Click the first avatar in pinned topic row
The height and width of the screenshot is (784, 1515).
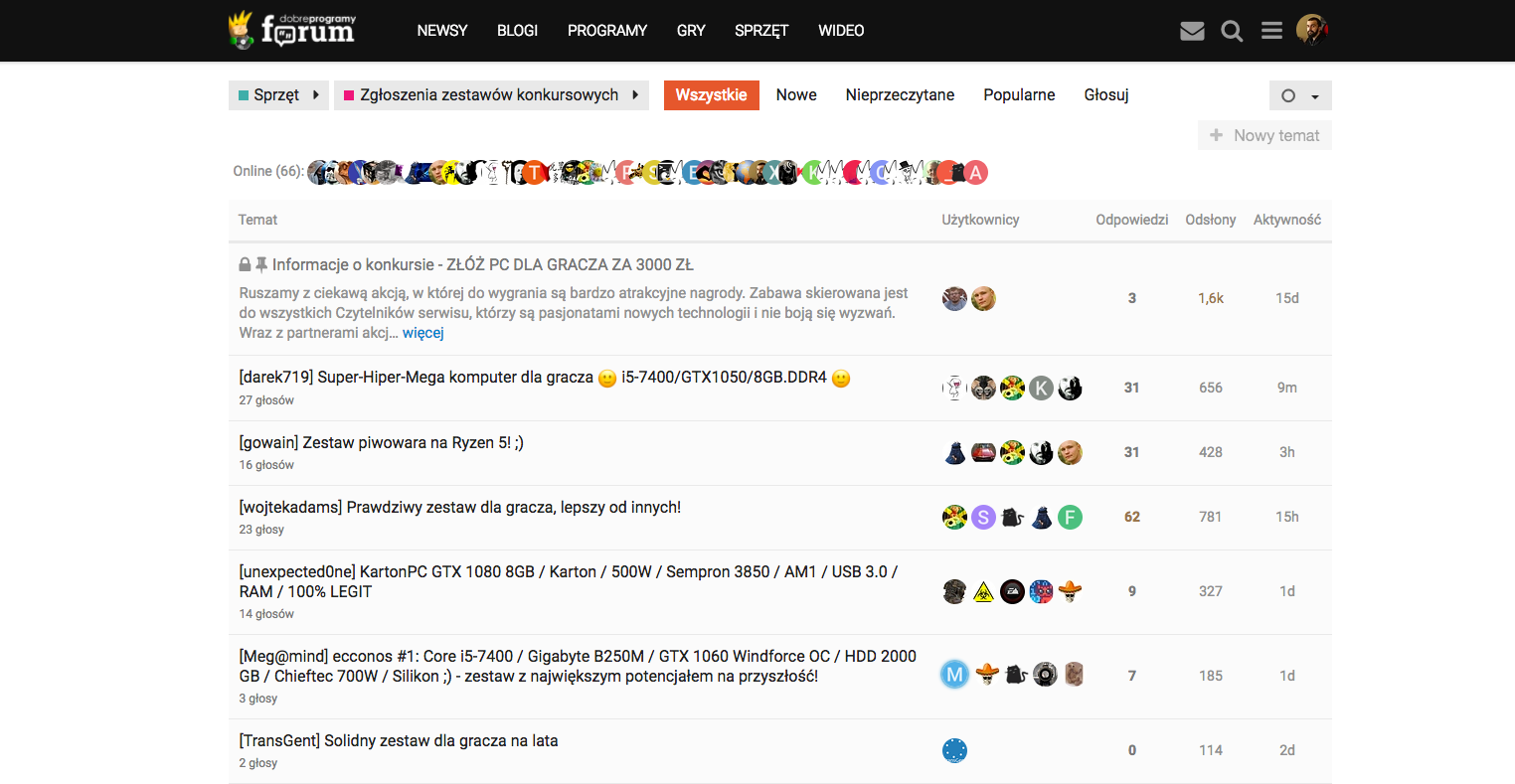(x=954, y=298)
